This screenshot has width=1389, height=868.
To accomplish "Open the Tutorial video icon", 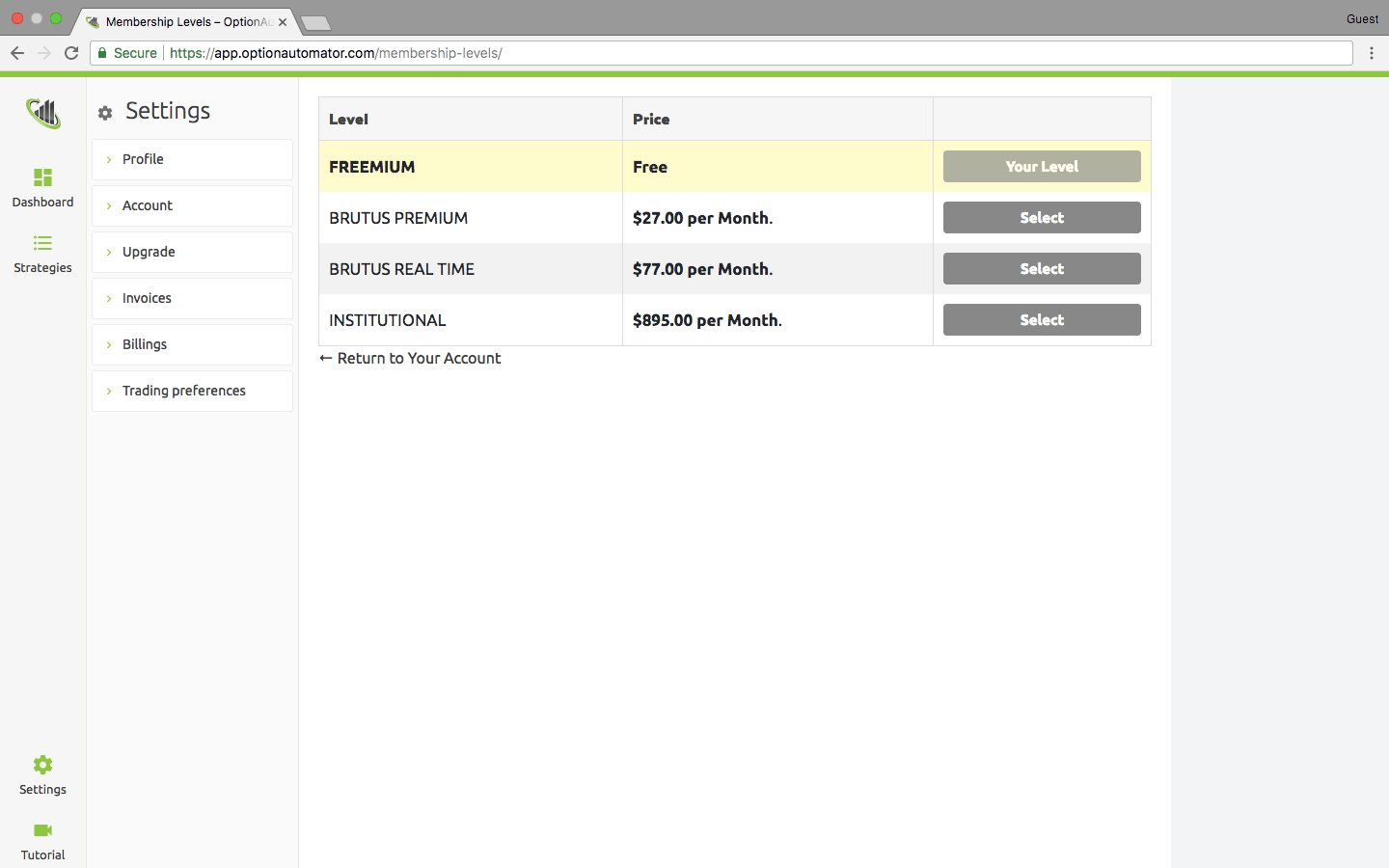I will click(x=41, y=830).
